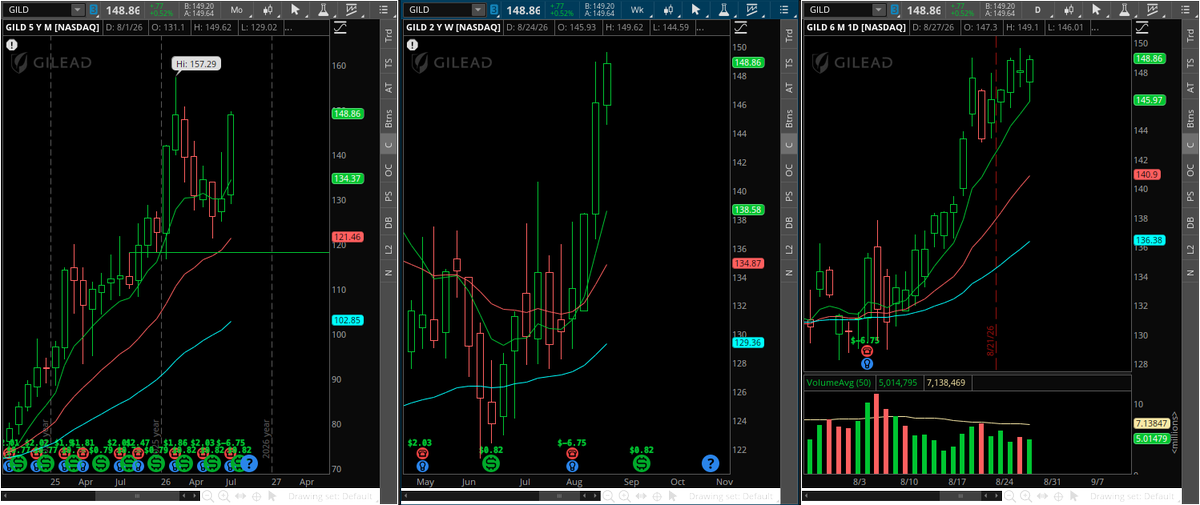Select drawing cursor tool in weekly chart toolbar

696,10
